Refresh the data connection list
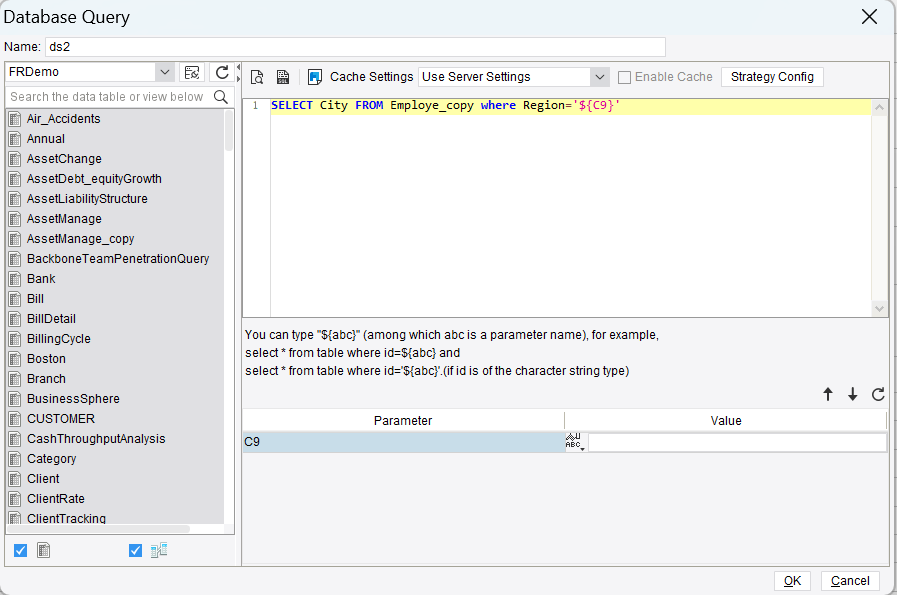The height and width of the screenshot is (595, 897). click(220, 72)
